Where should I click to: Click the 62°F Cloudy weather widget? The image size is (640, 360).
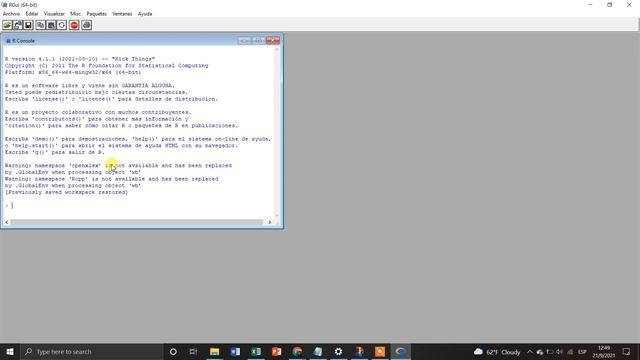click(497, 352)
